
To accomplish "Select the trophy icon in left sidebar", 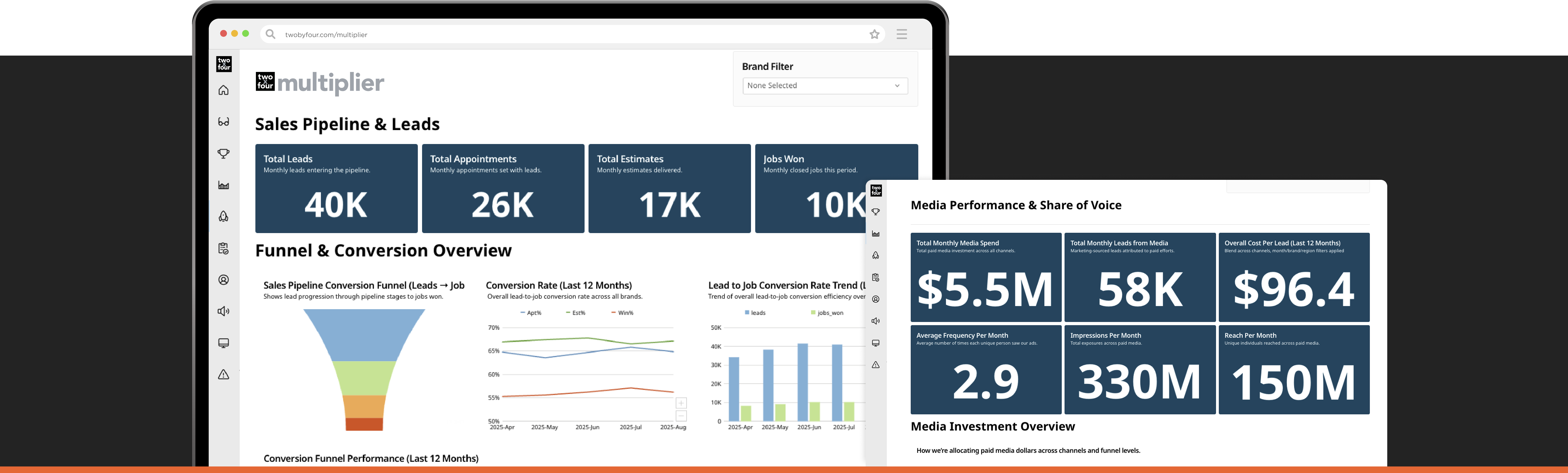I will click(x=223, y=154).
